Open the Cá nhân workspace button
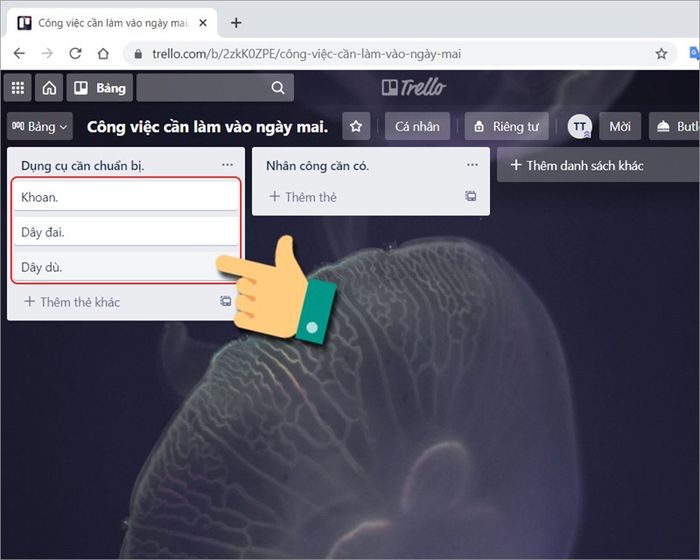The width and height of the screenshot is (700, 560). click(417, 126)
